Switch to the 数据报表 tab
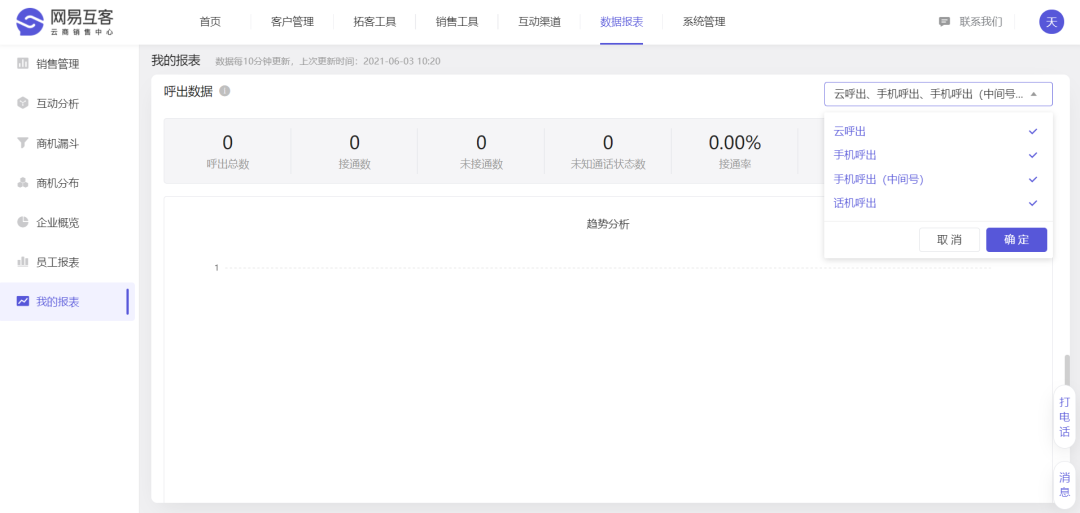1080x513 pixels. coord(621,22)
